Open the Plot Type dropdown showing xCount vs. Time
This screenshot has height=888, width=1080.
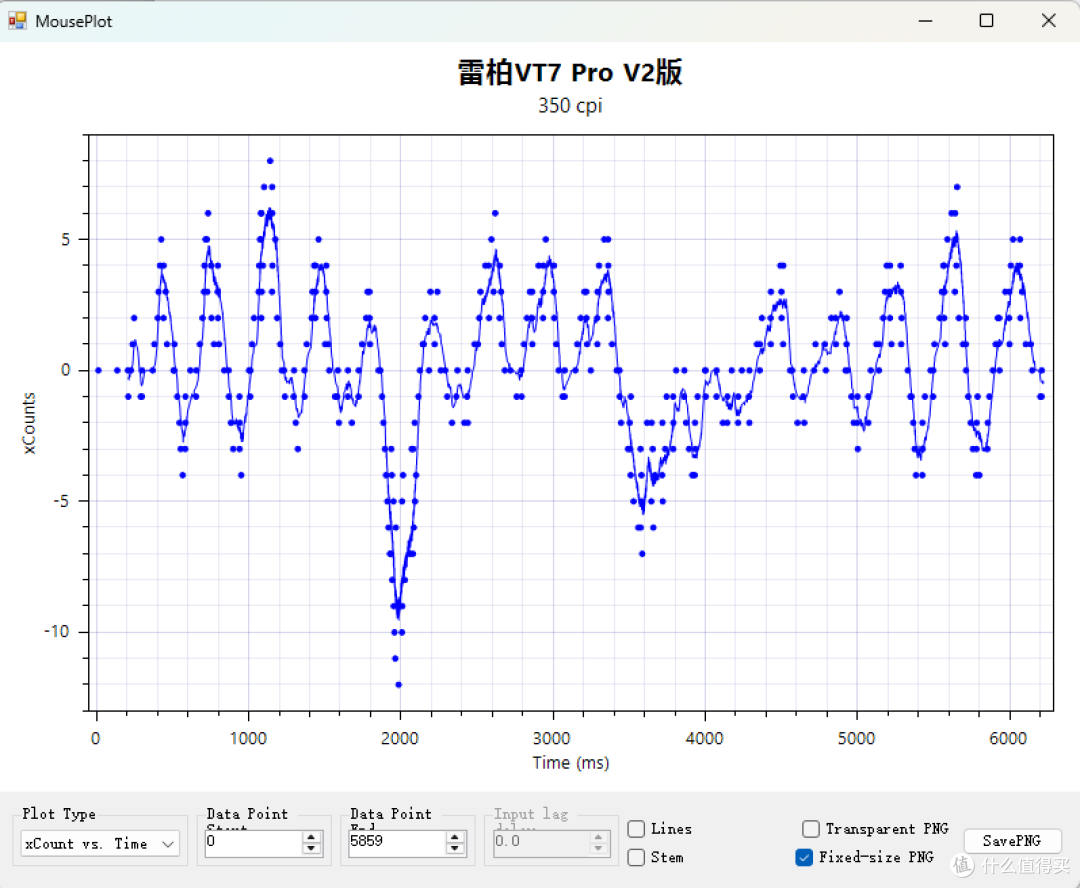100,844
